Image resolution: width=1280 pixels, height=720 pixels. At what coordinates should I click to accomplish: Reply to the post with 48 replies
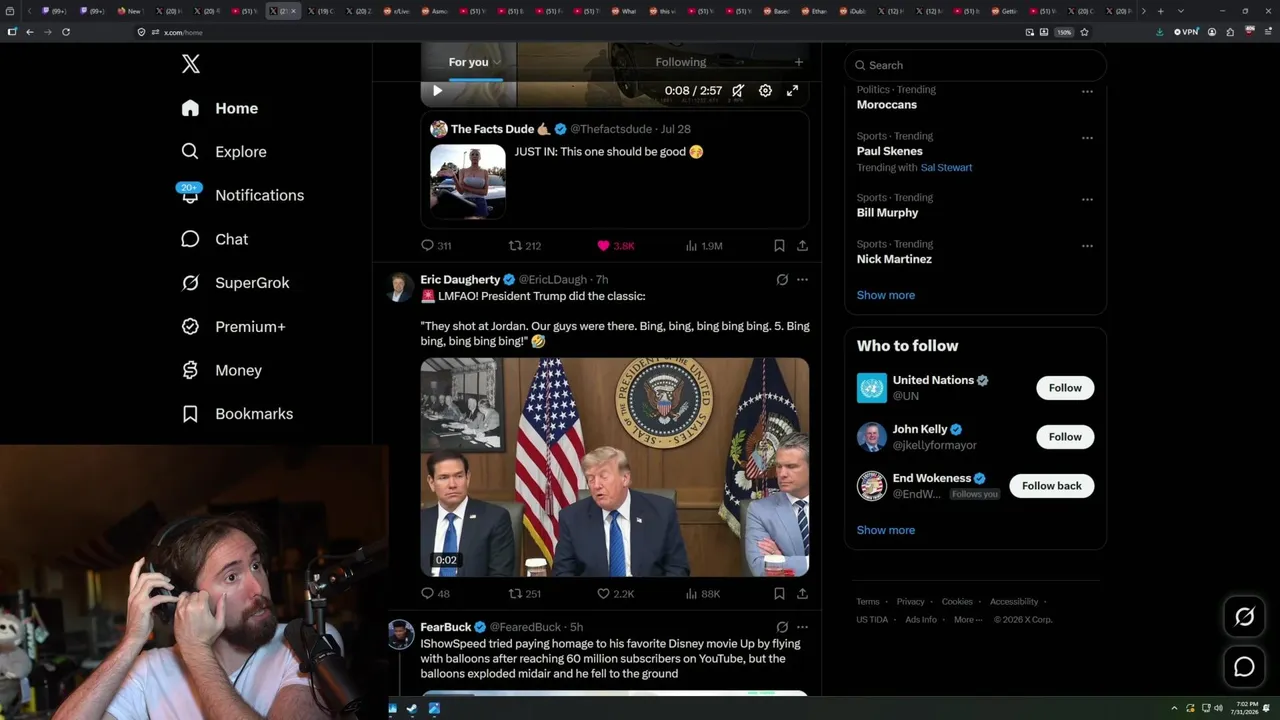click(435, 593)
